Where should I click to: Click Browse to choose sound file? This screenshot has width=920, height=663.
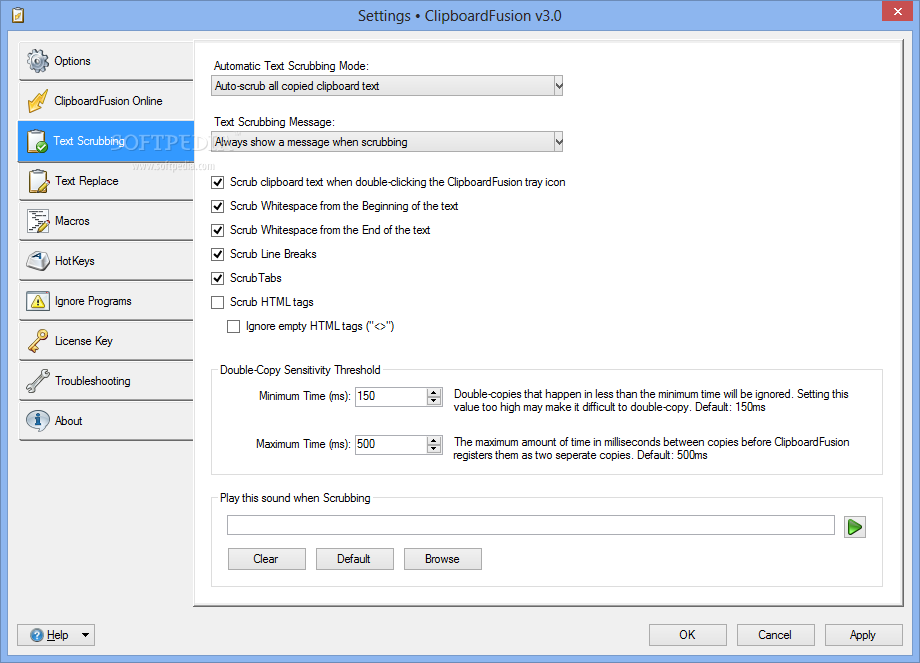point(443,559)
